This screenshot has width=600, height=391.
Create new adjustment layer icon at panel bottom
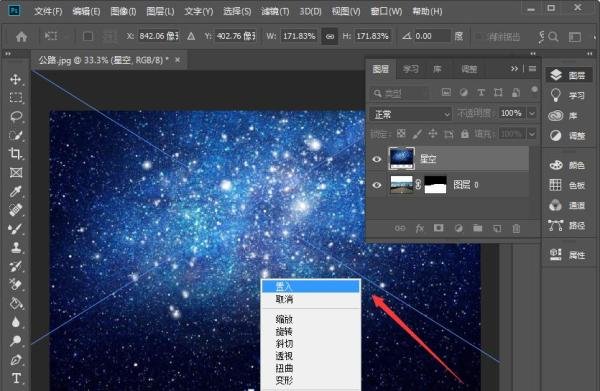pos(458,228)
